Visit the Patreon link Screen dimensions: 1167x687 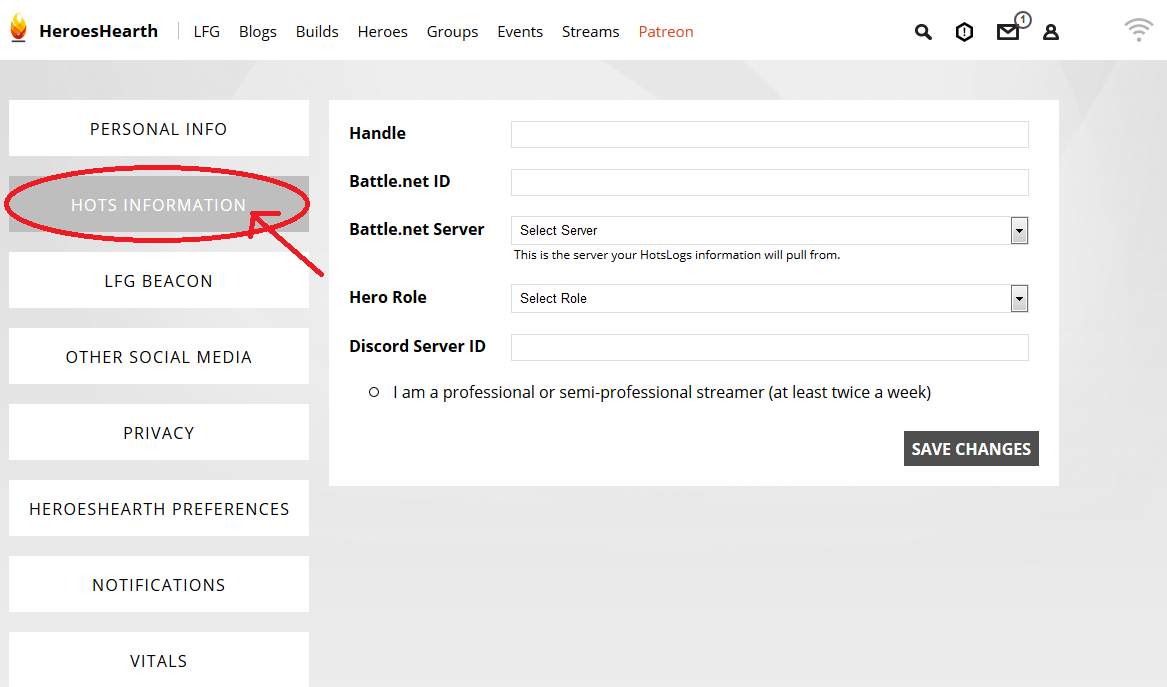[x=666, y=32]
